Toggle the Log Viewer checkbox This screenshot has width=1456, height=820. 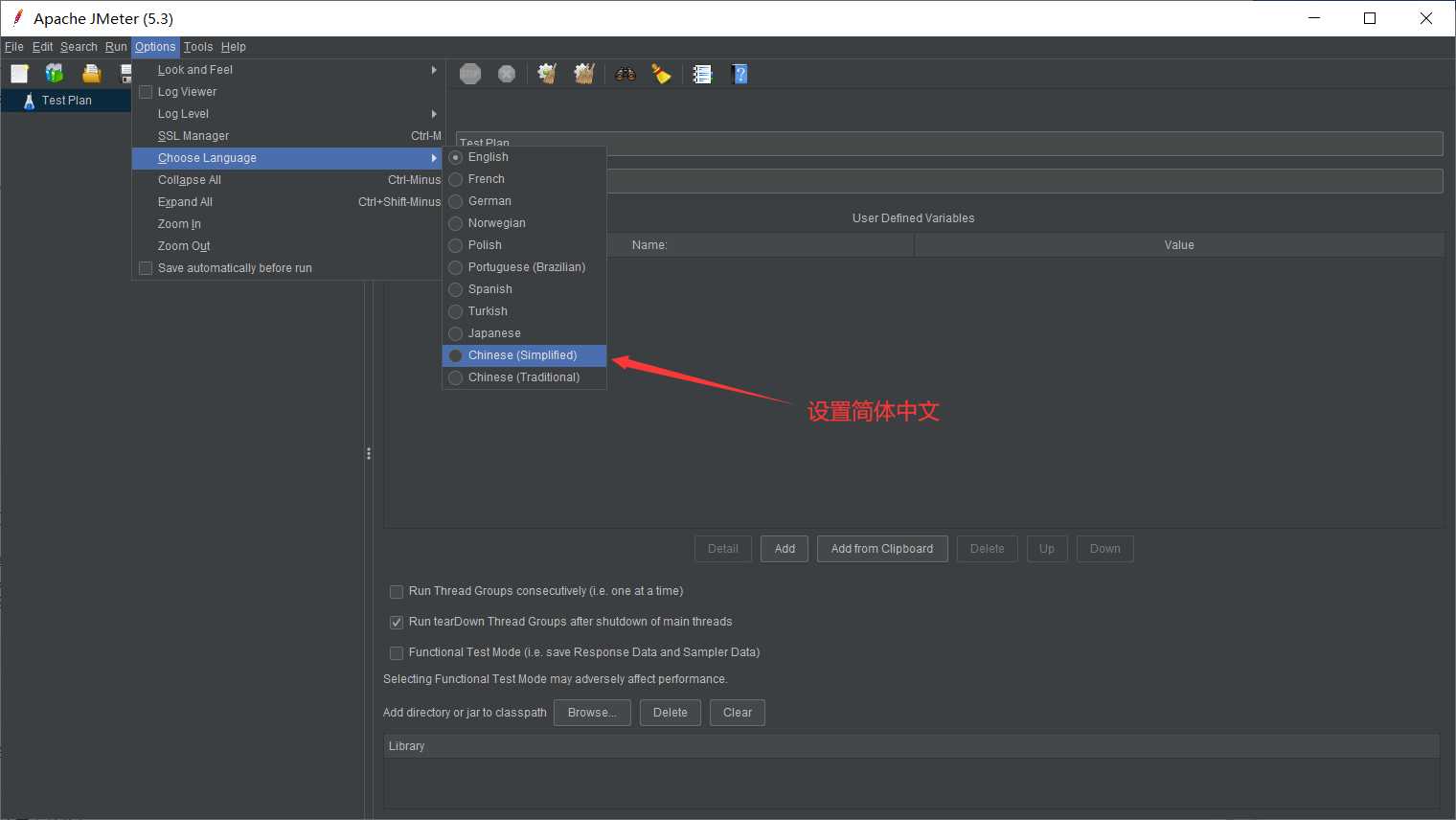click(x=146, y=92)
